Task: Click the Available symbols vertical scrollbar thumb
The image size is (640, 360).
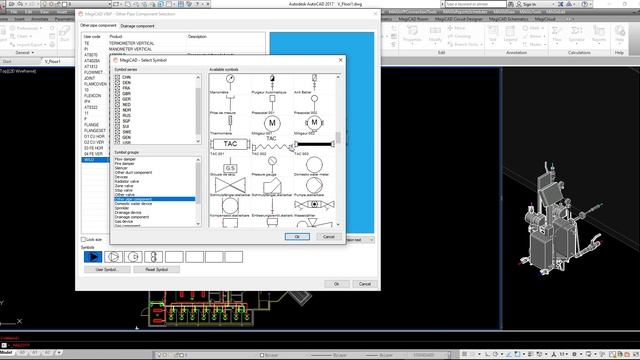Action: [x=338, y=138]
